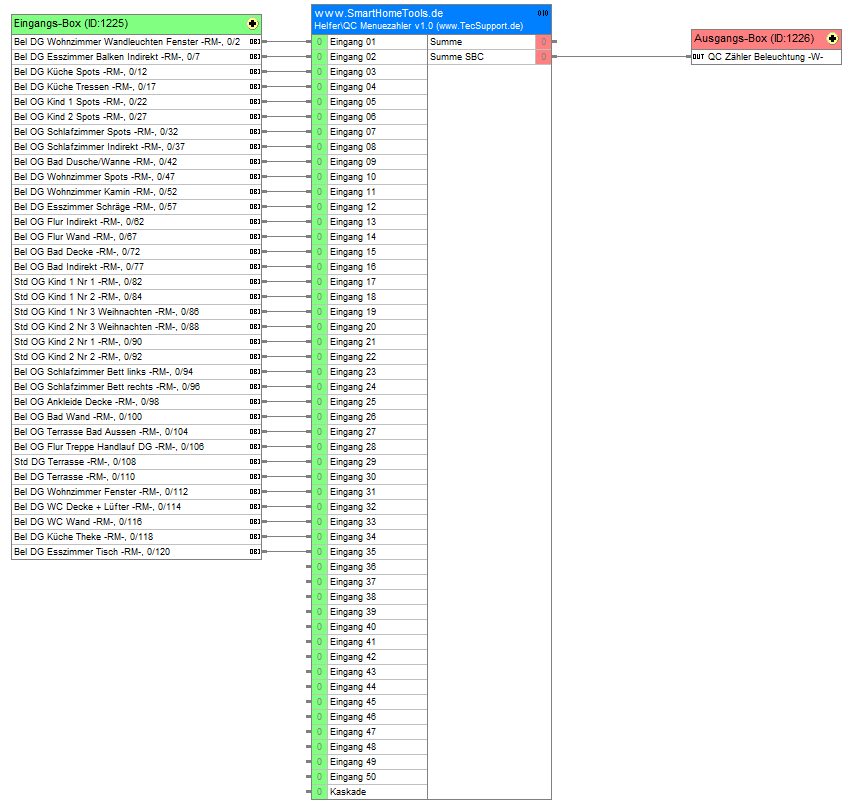Select Bel OG Schlafzimmer Bett links row

[x=136, y=372]
